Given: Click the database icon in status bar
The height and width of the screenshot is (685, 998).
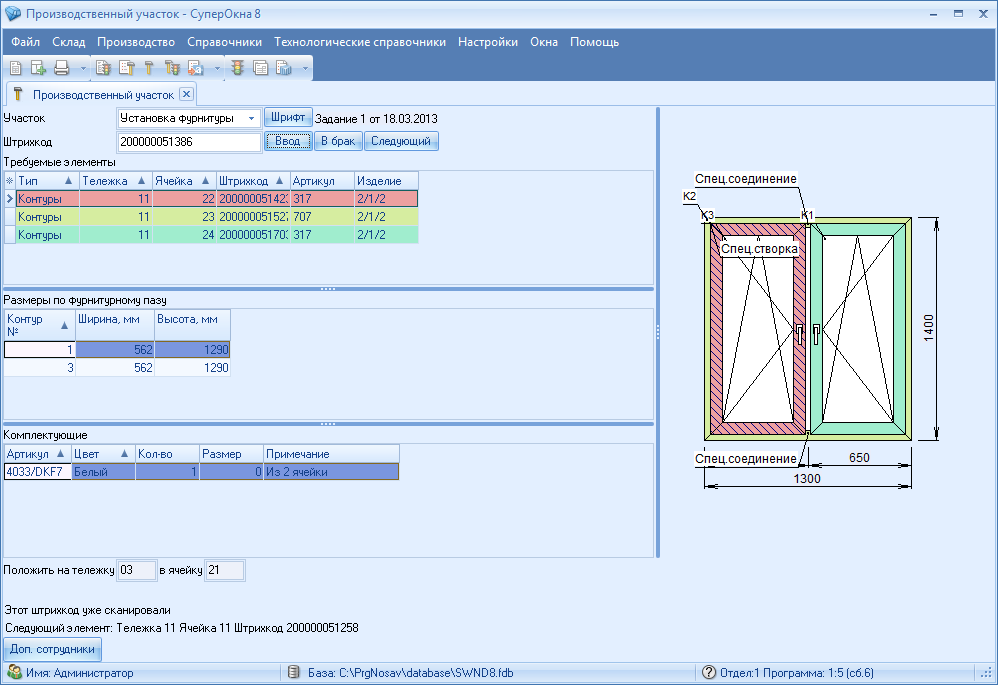Looking at the screenshot, I should click(293, 672).
